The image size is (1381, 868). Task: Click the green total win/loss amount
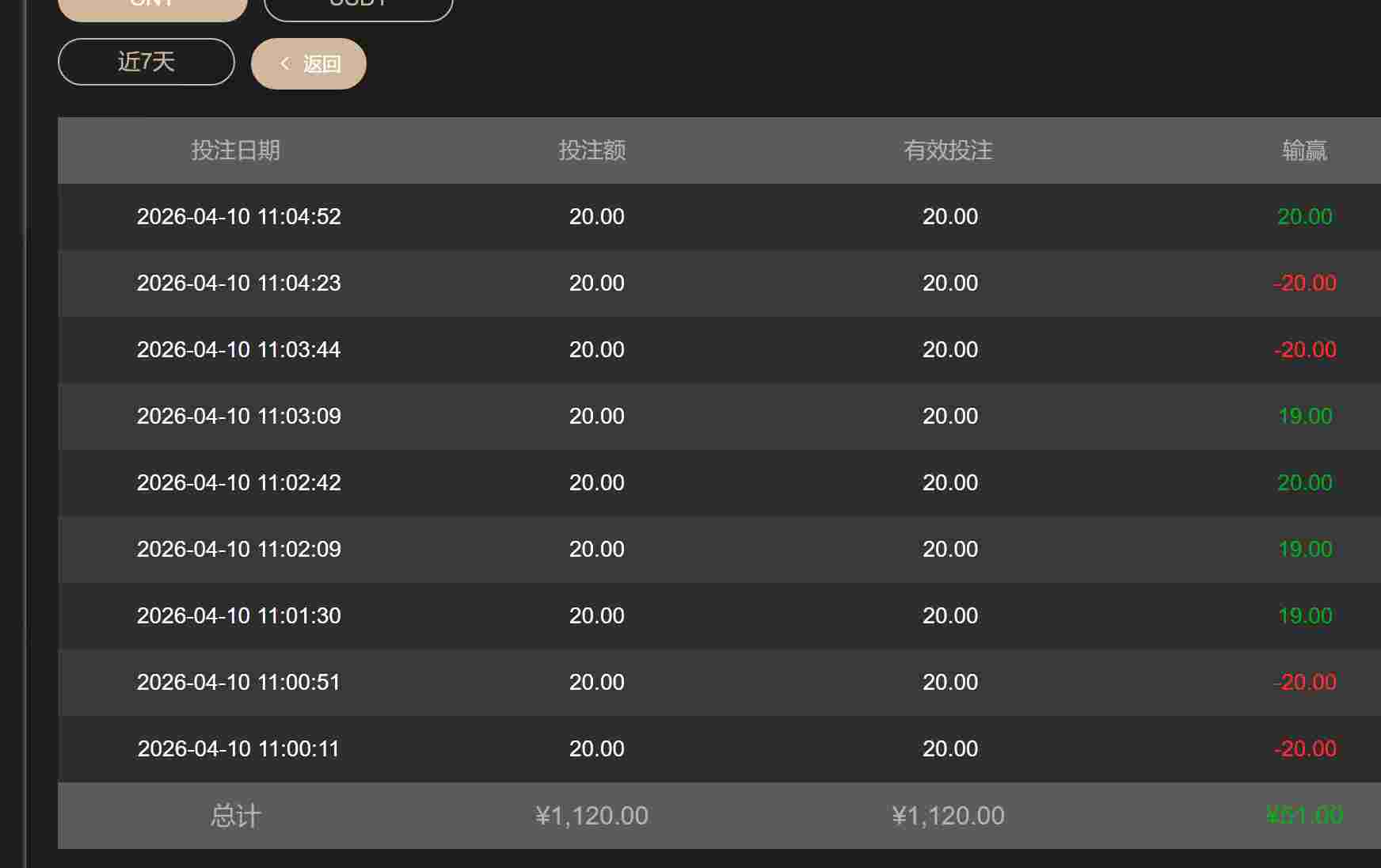[x=1304, y=816]
